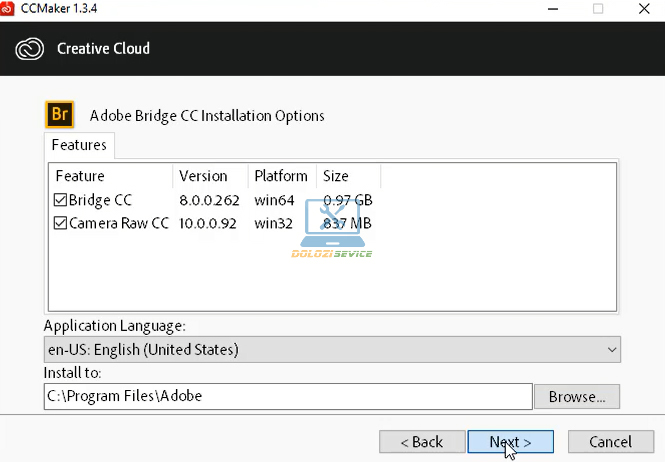Click into the Install to path field

pos(288,396)
